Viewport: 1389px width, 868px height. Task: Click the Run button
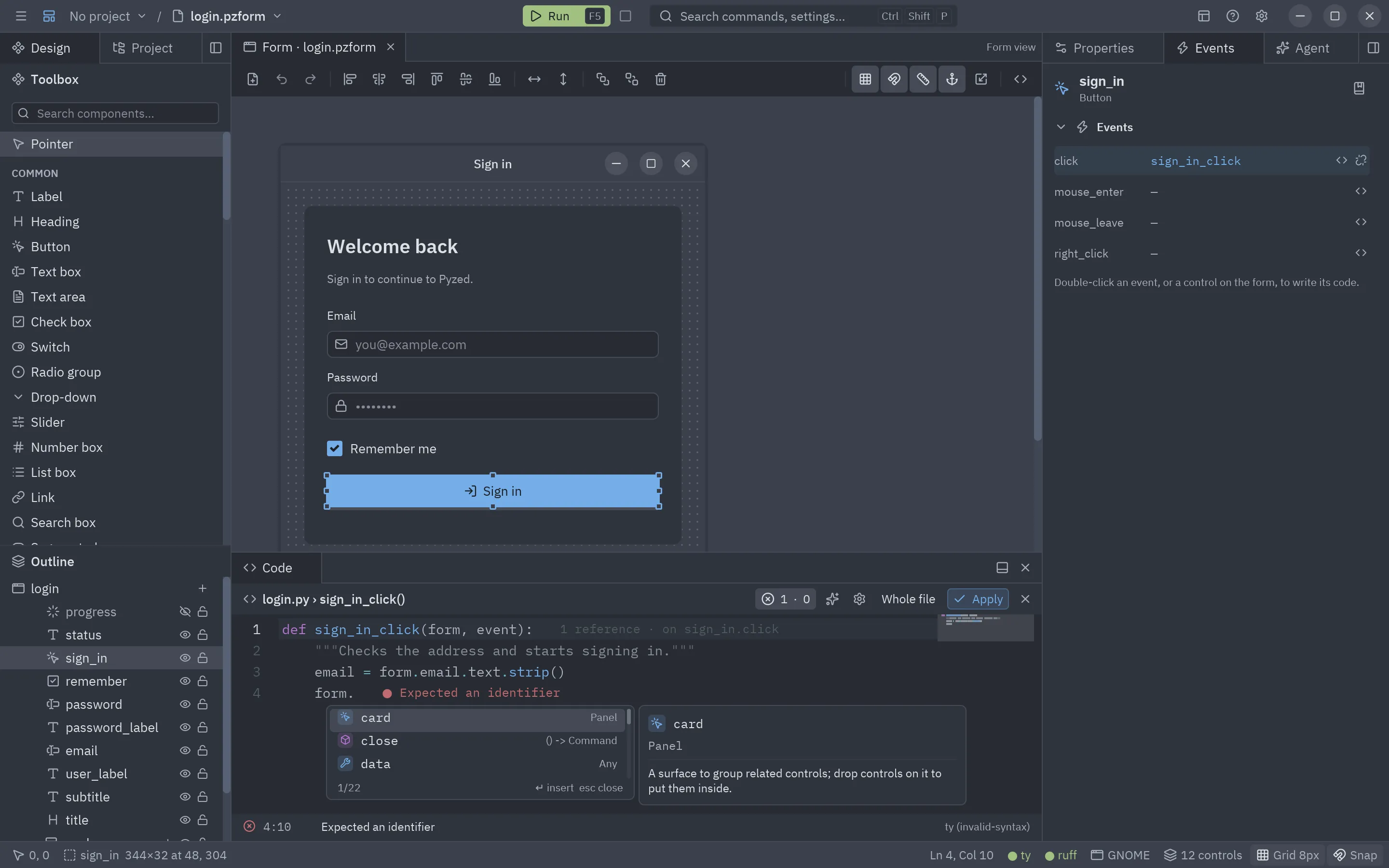coord(565,16)
